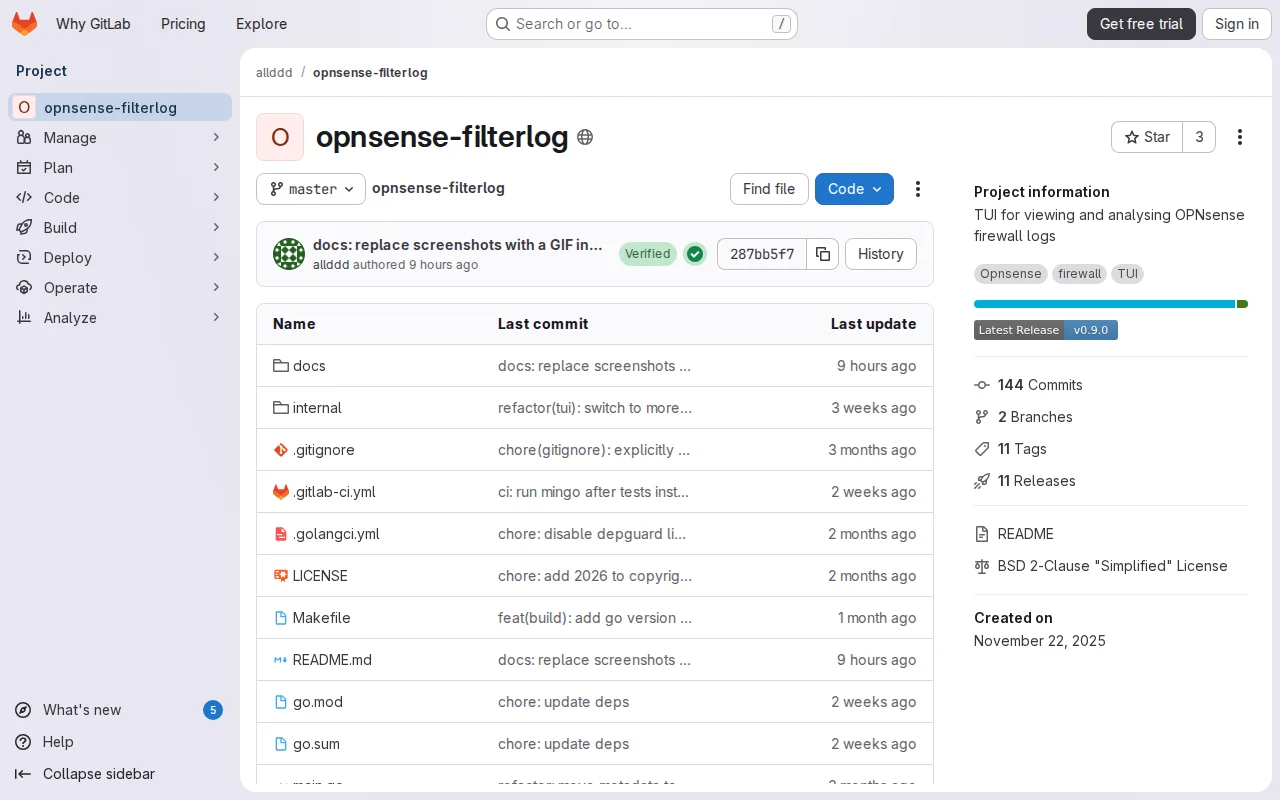Image resolution: width=1280 pixels, height=800 pixels.
Task: Click the .gitignore file icon
Action: point(281,450)
